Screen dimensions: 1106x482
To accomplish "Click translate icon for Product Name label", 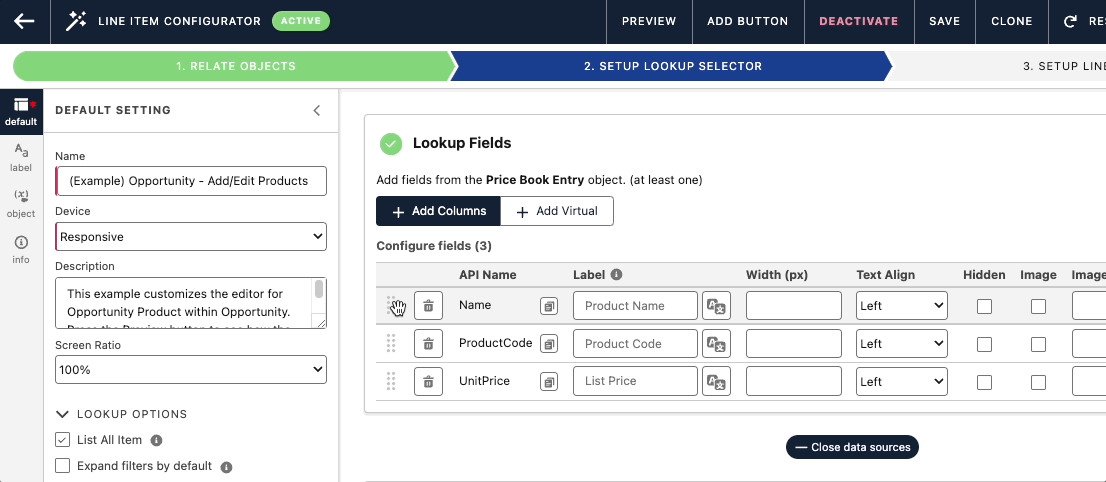I will [716, 306].
